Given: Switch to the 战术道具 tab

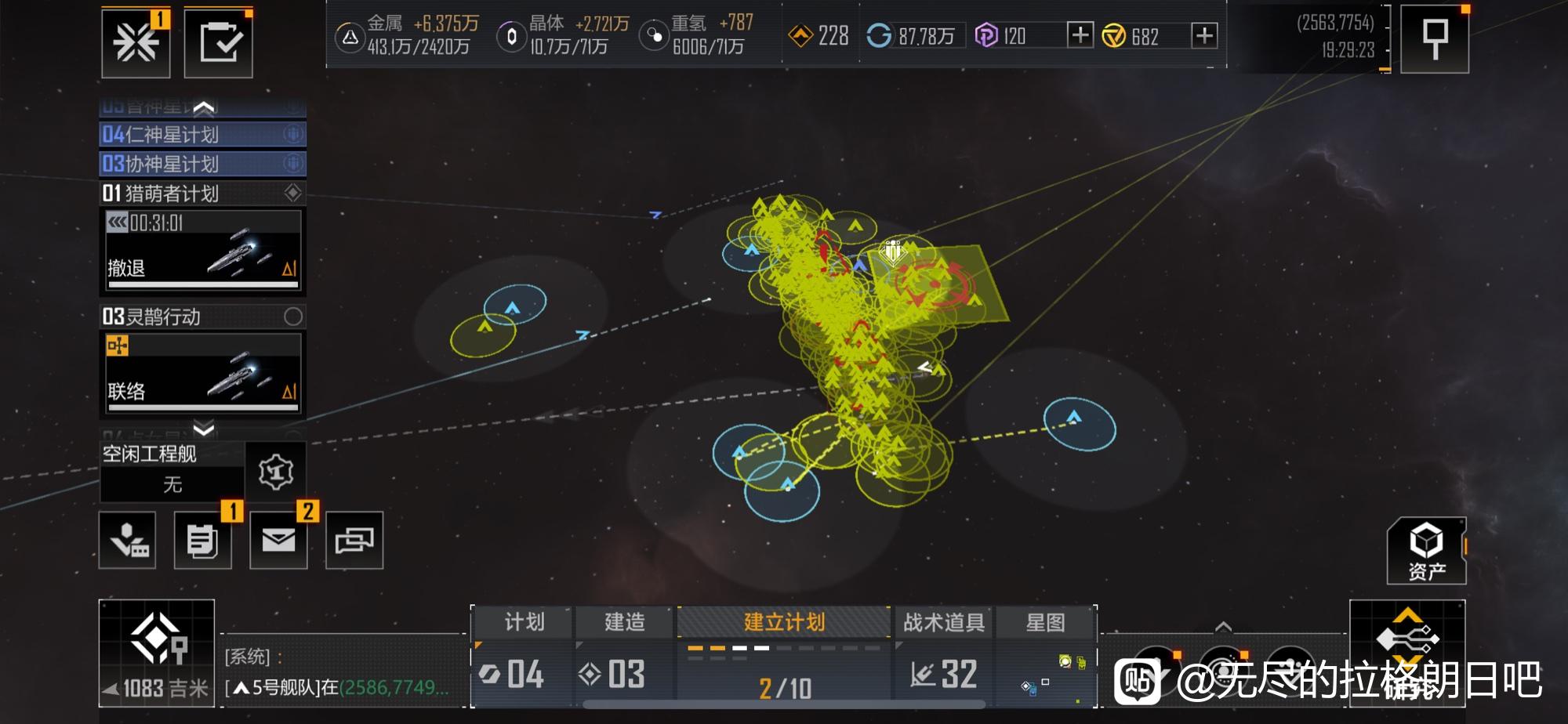Looking at the screenshot, I should coord(944,622).
